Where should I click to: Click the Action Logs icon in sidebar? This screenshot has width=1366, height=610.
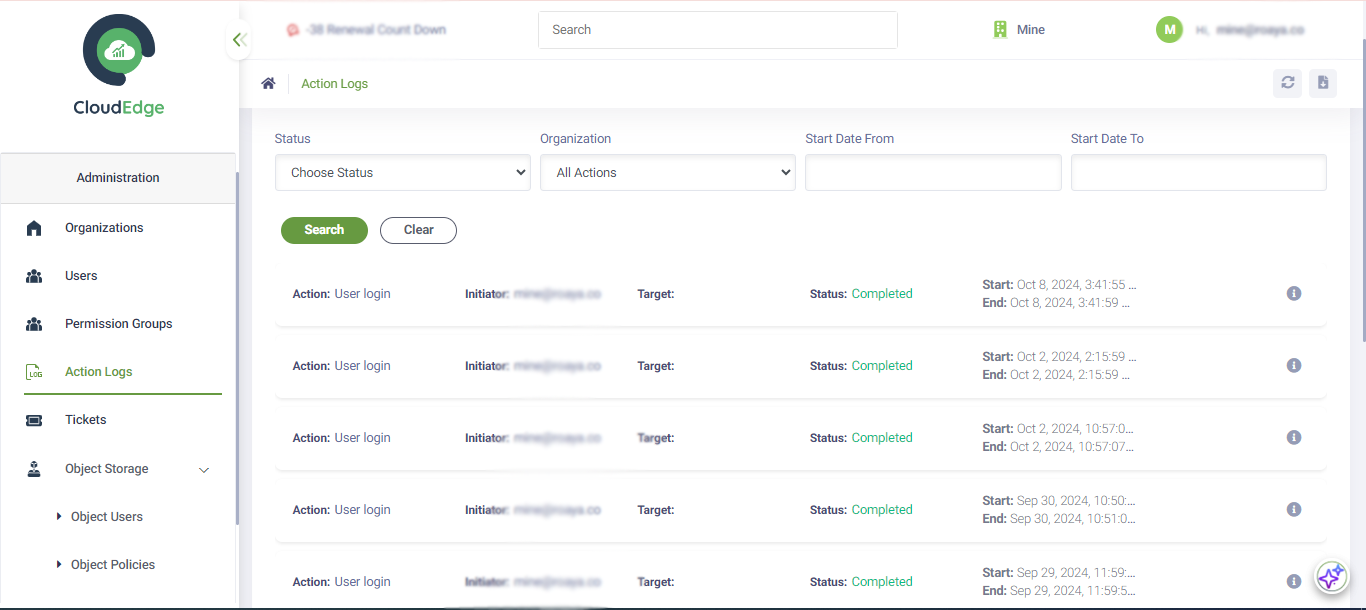tap(34, 372)
